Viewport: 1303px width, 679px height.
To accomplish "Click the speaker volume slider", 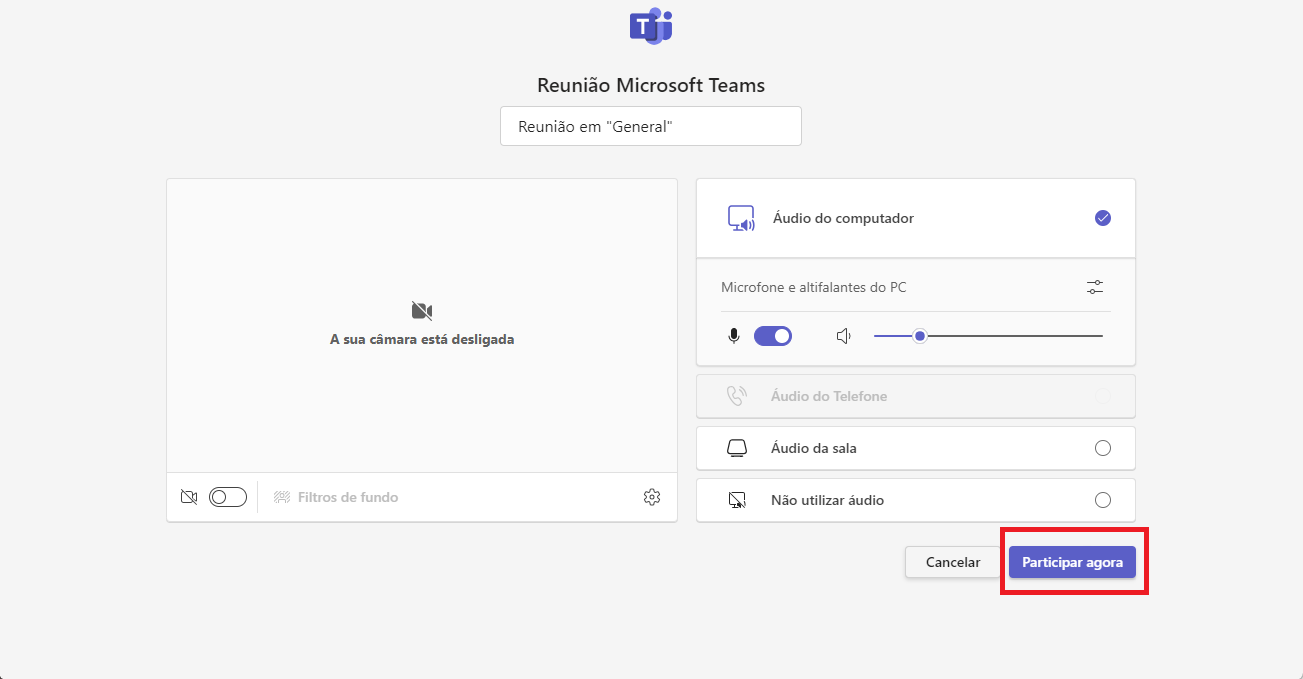I will click(988, 336).
